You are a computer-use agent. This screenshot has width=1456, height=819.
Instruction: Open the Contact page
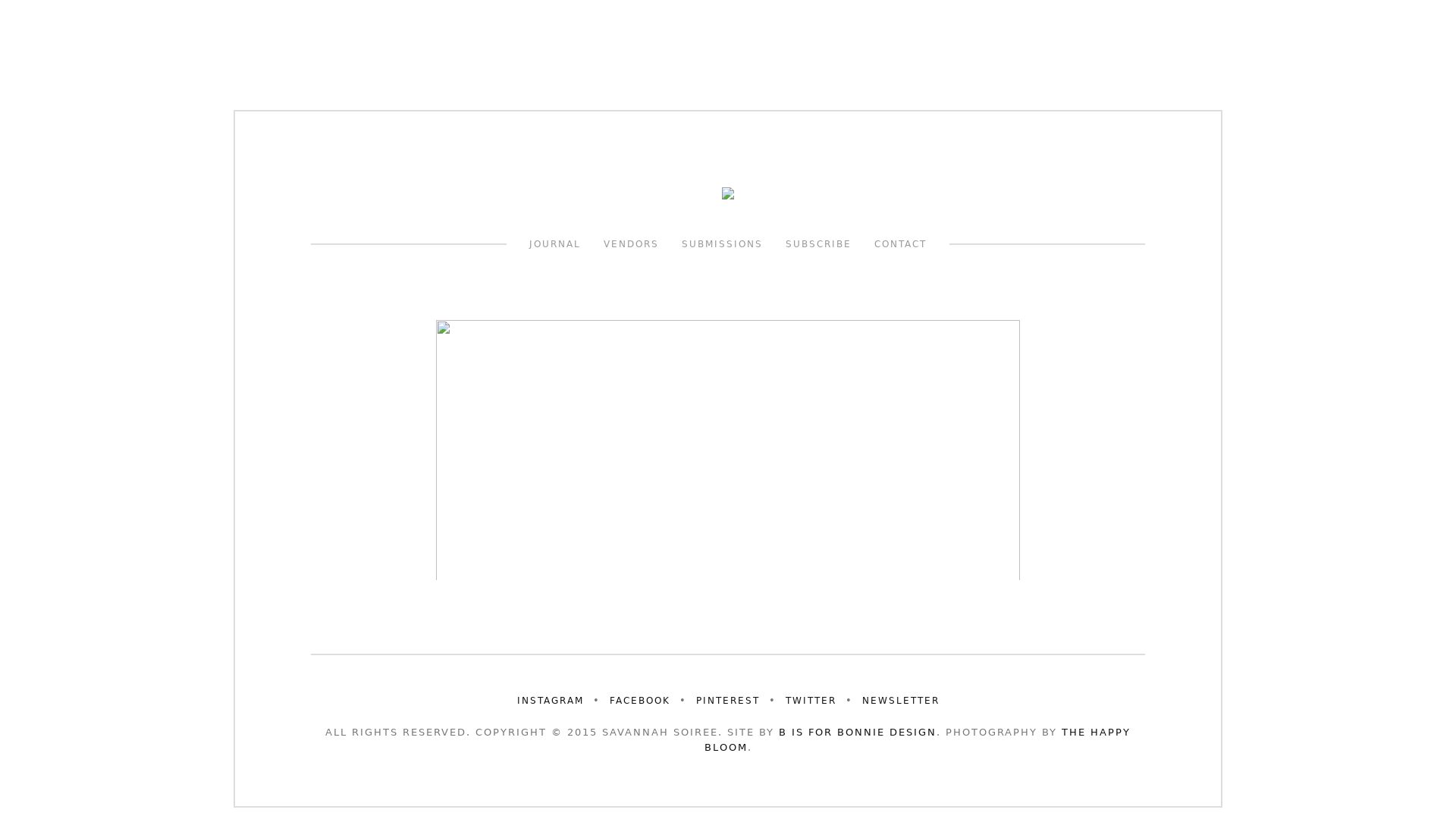click(x=900, y=244)
